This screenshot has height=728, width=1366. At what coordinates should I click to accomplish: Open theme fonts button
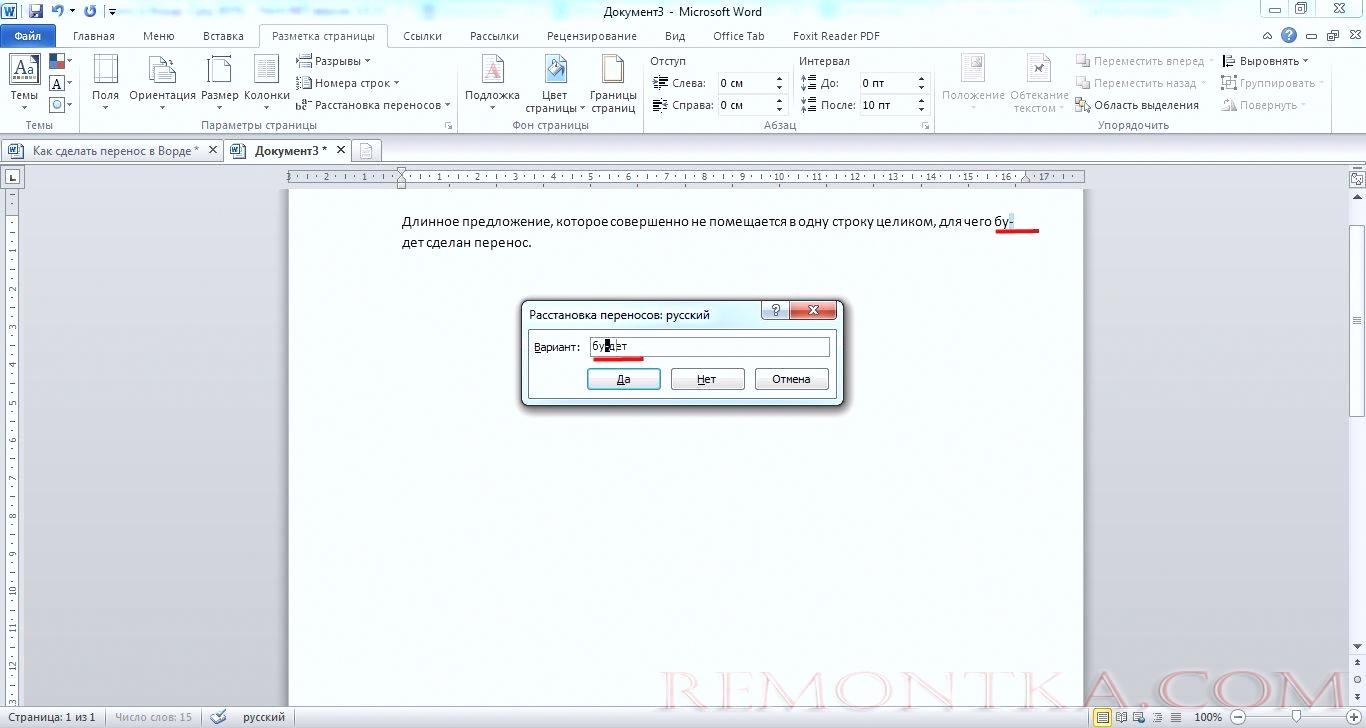click(58, 83)
